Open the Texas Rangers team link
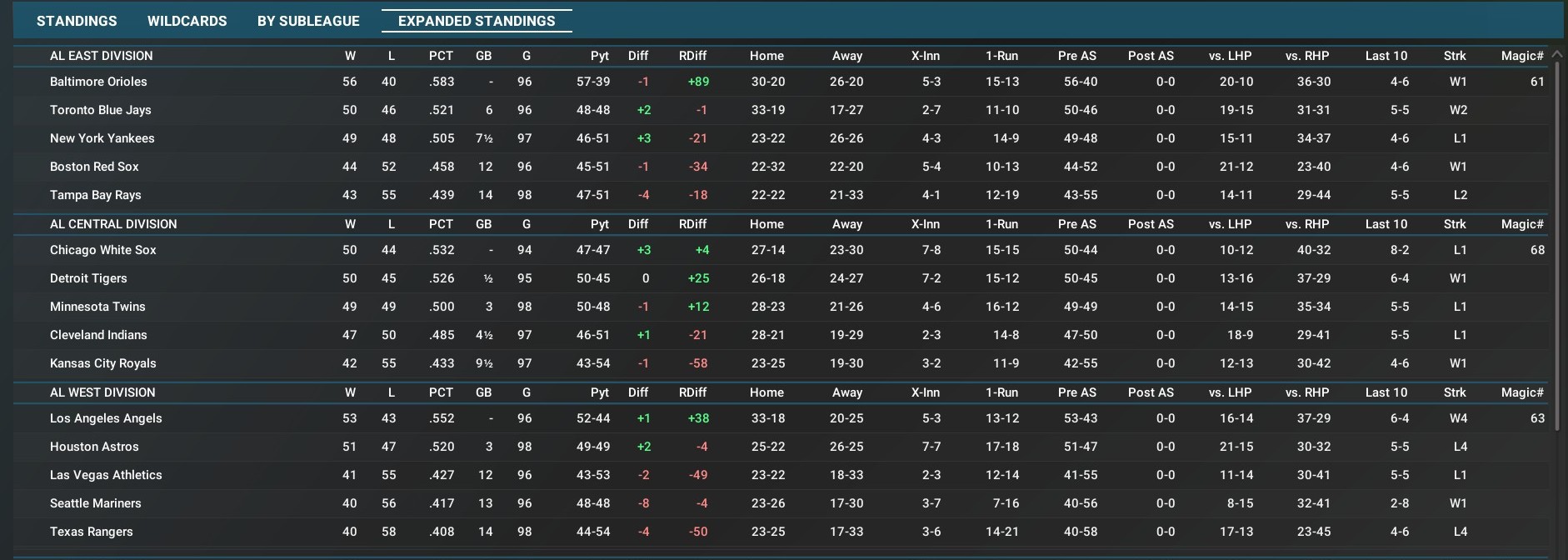1568x560 pixels. coord(91,532)
